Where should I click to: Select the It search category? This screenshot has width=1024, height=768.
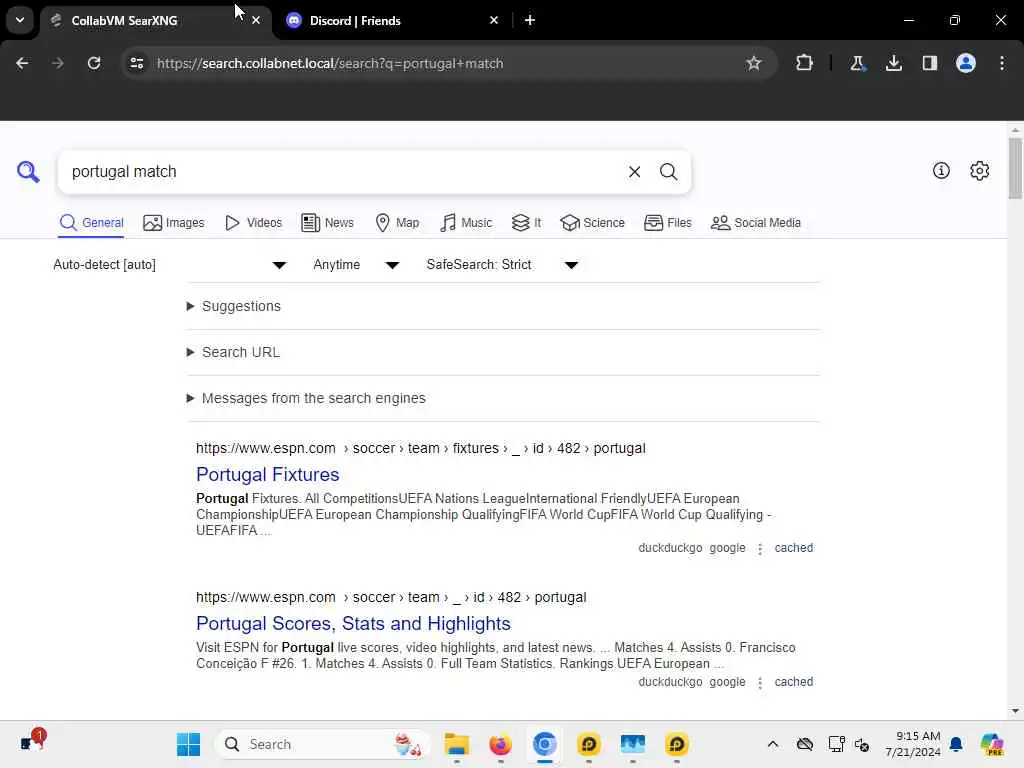(x=526, y=223)
